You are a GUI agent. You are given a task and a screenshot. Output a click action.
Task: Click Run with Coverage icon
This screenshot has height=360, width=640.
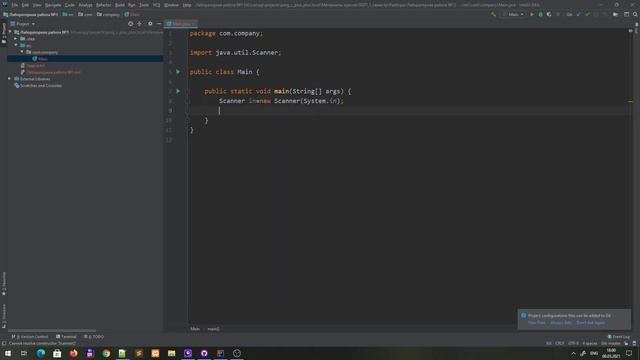click(549, 14)
